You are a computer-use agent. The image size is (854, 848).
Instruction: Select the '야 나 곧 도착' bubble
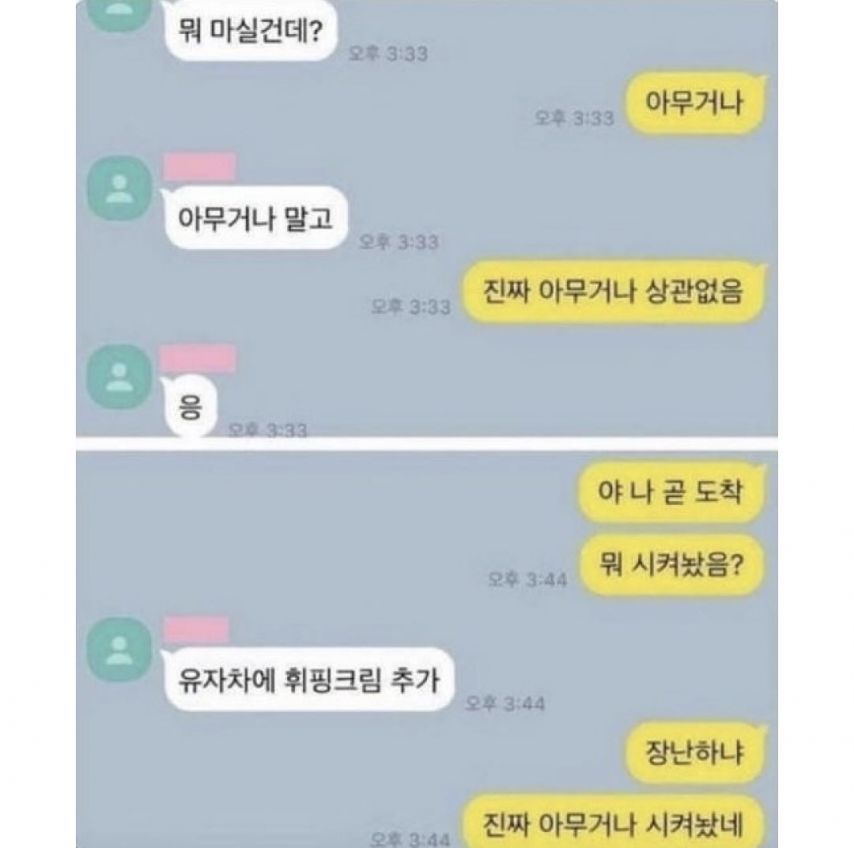pos(671,492)
